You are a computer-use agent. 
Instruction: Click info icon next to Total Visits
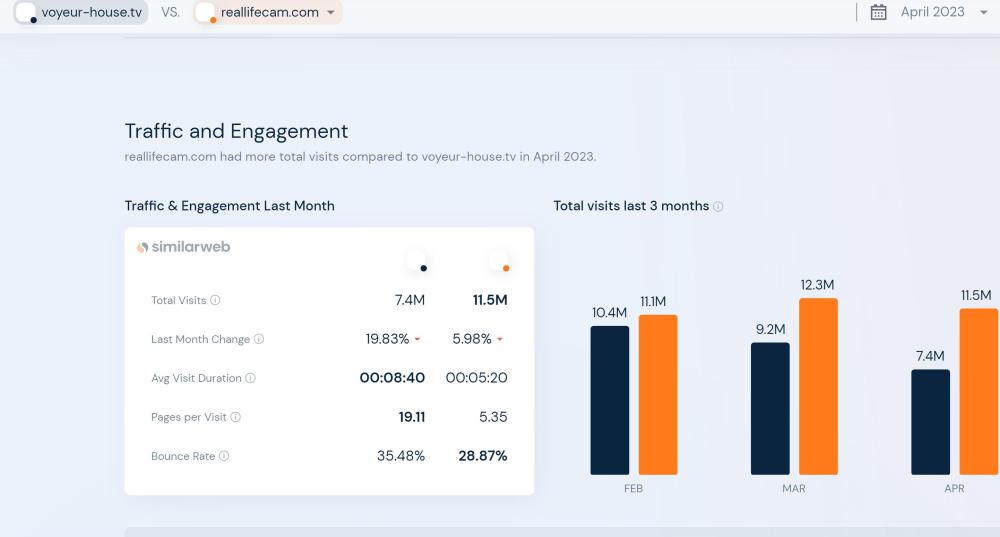(x=216, y=300)
